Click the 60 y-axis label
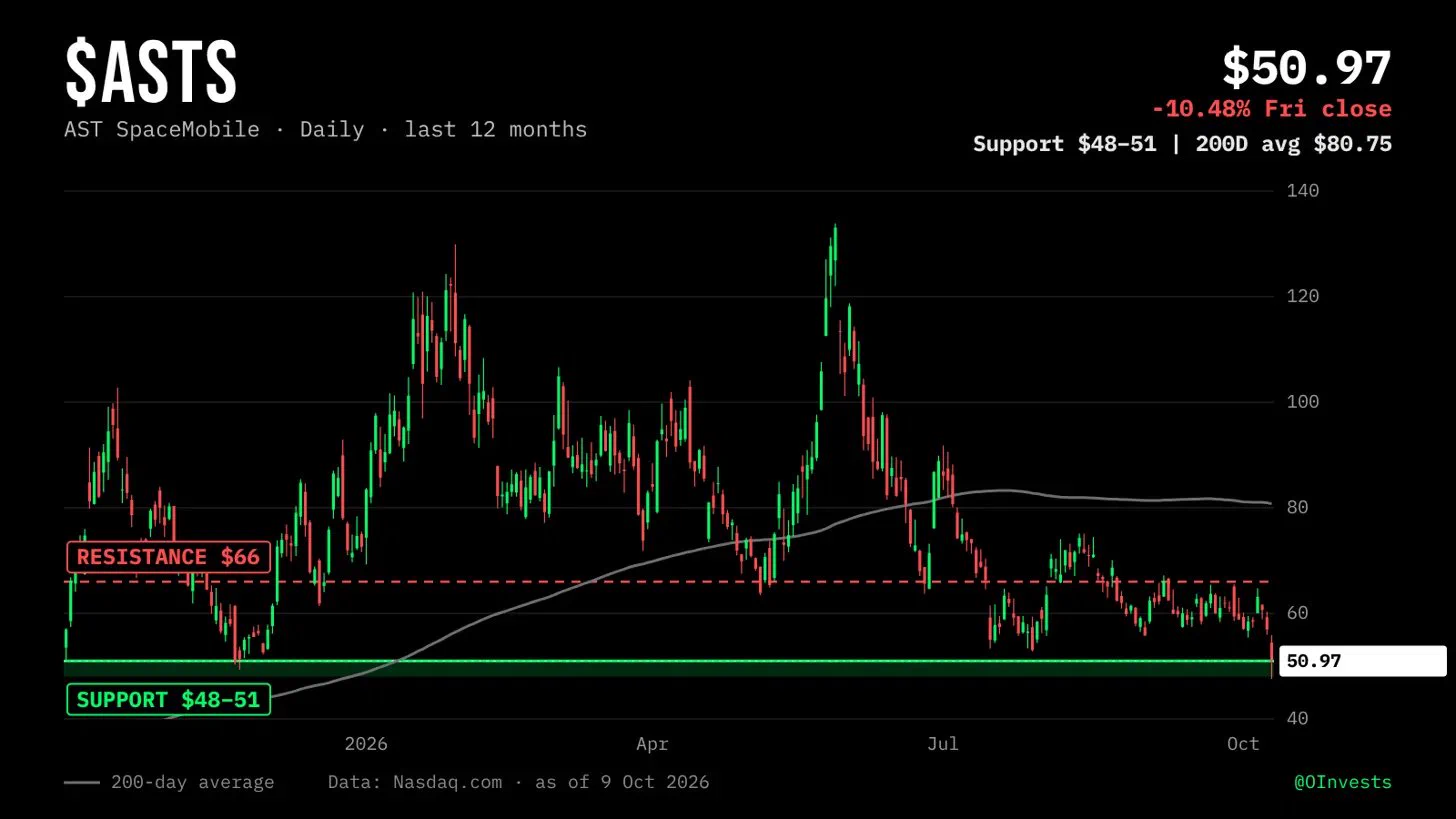The height and width of the screenshot is (819, 1456). (x=1297, y=613)
